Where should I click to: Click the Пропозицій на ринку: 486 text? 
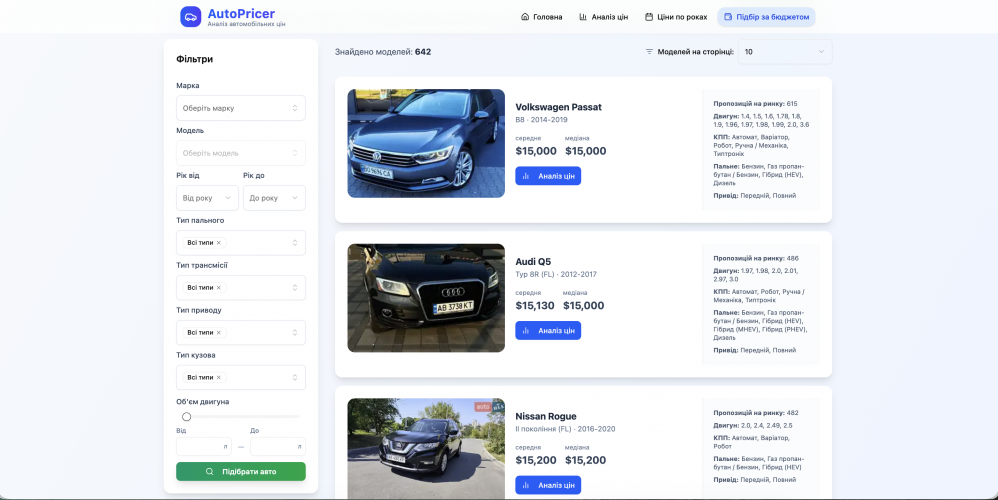point(756,258)
